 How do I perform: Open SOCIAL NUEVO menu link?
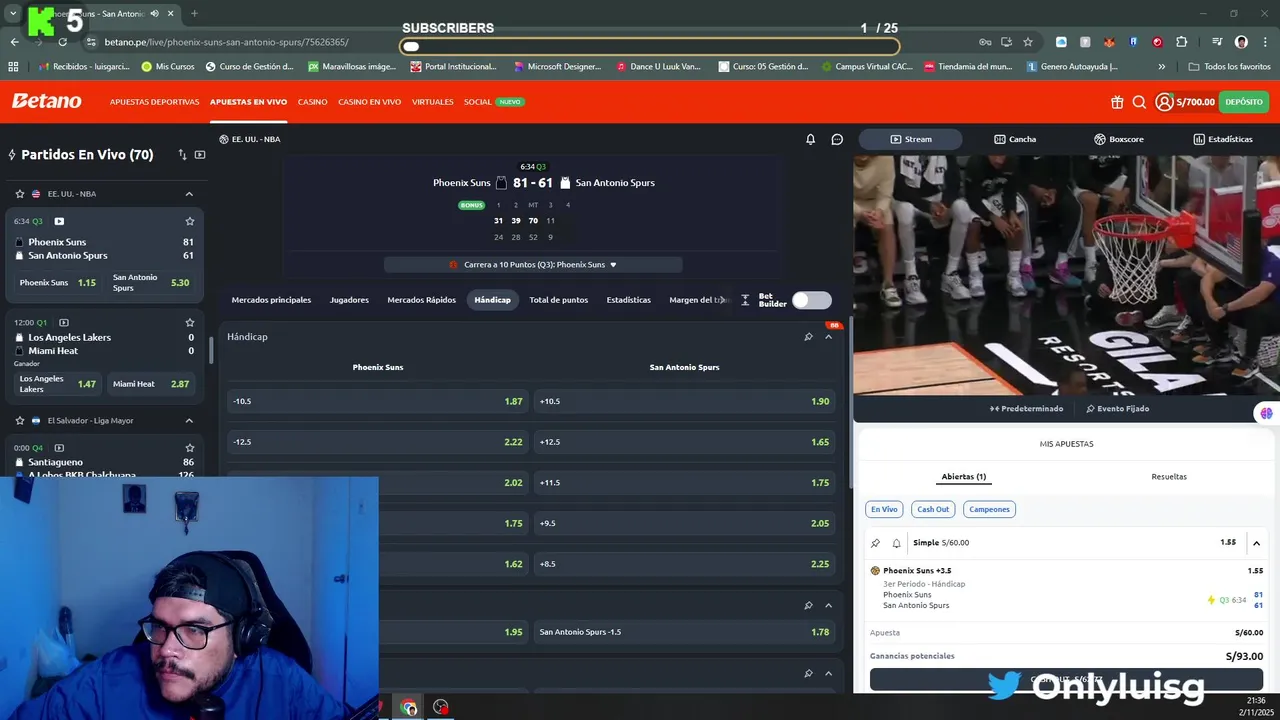coord(493,102)
